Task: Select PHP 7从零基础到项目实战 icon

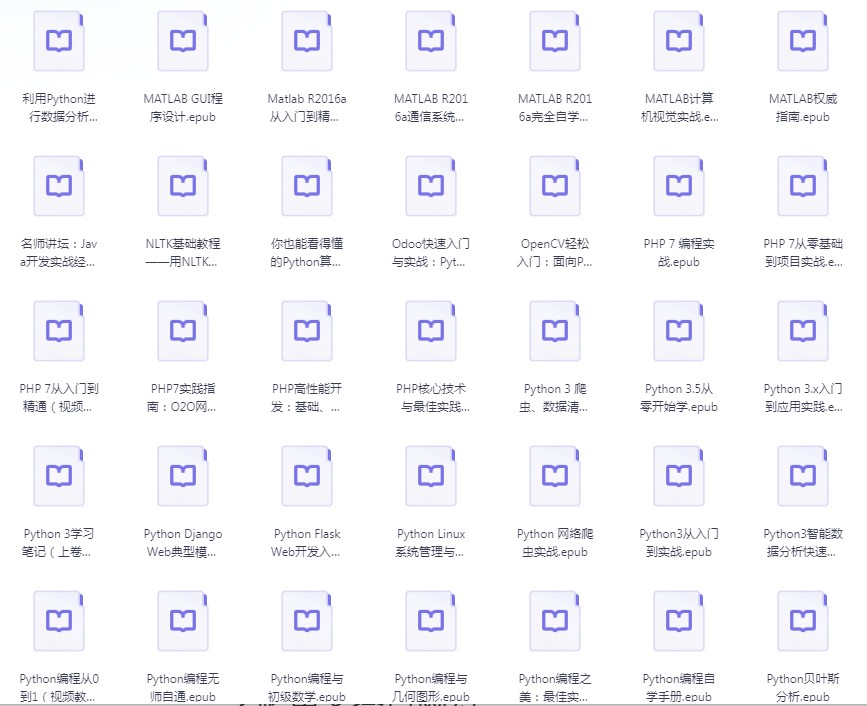Action: click(803, 186)
